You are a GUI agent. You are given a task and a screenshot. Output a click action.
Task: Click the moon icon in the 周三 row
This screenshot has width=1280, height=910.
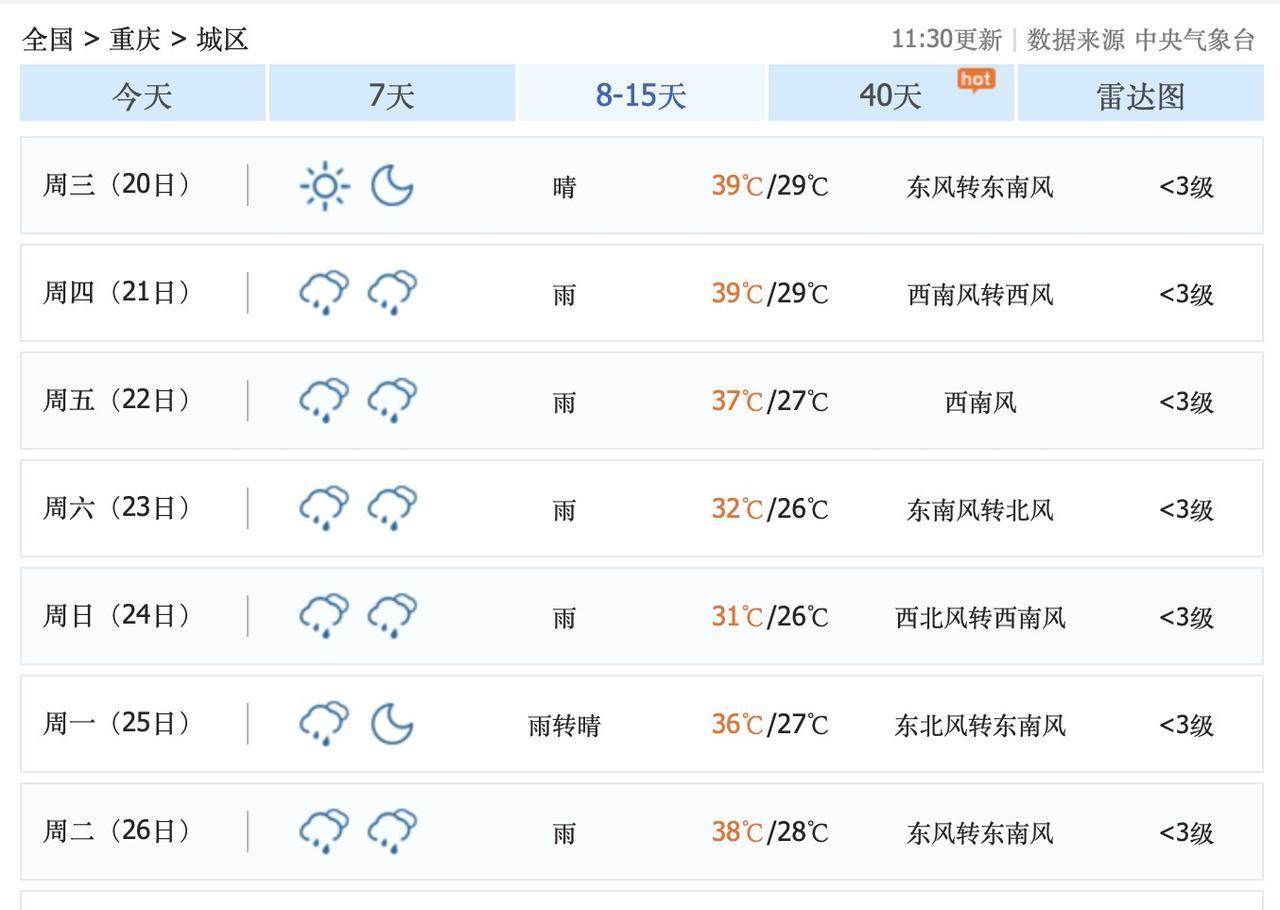(x=392, y=186)
